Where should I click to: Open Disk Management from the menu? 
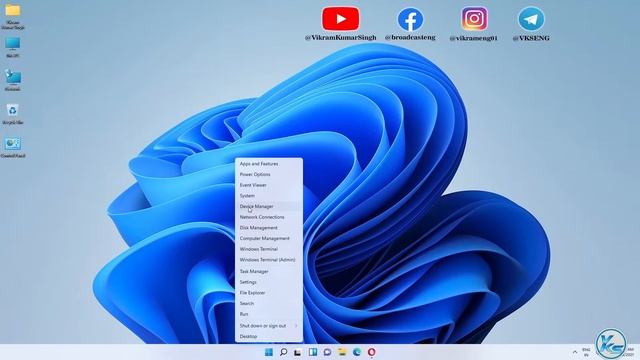(269, 227)
